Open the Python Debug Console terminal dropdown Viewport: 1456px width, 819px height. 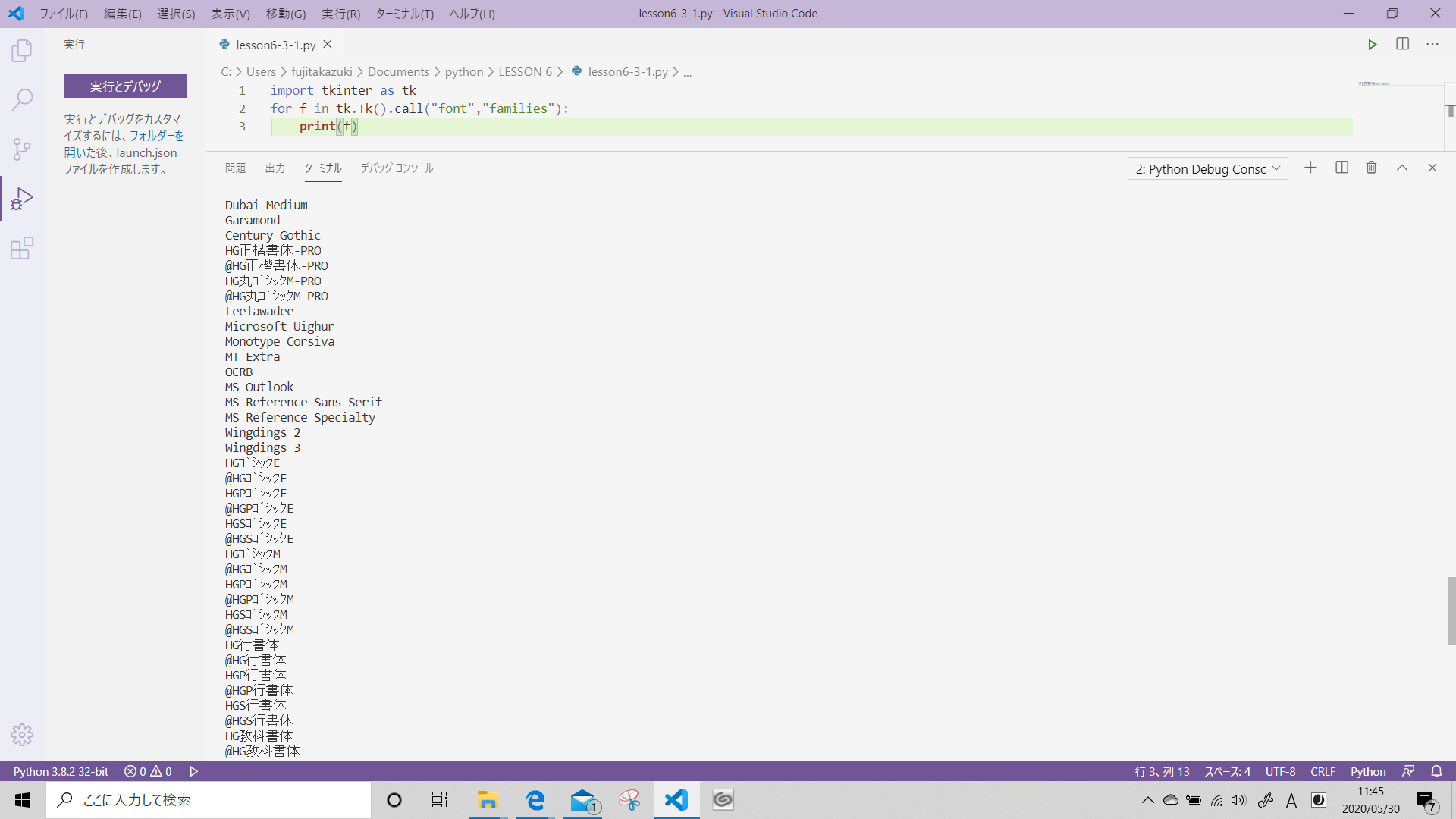[x=1207, y=168]
